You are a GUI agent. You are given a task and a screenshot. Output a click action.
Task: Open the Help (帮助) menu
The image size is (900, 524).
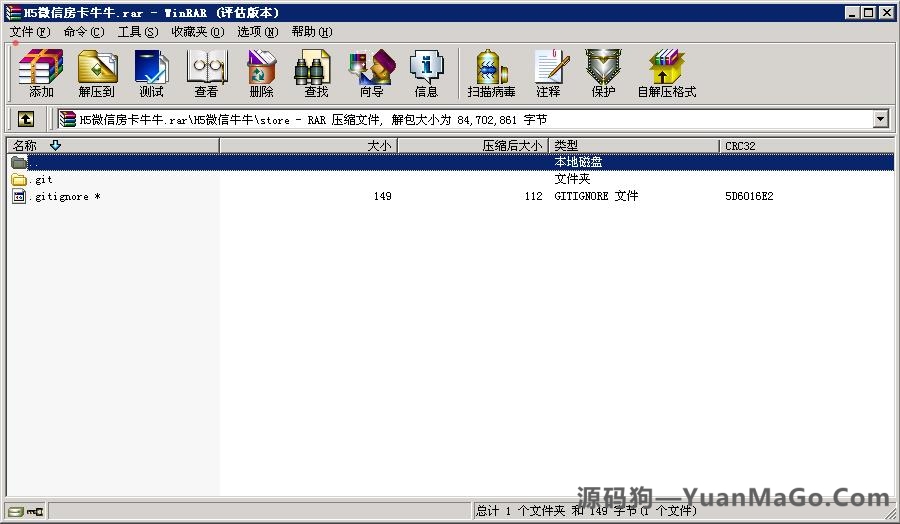pyautogui.click(x=312, y=32)
